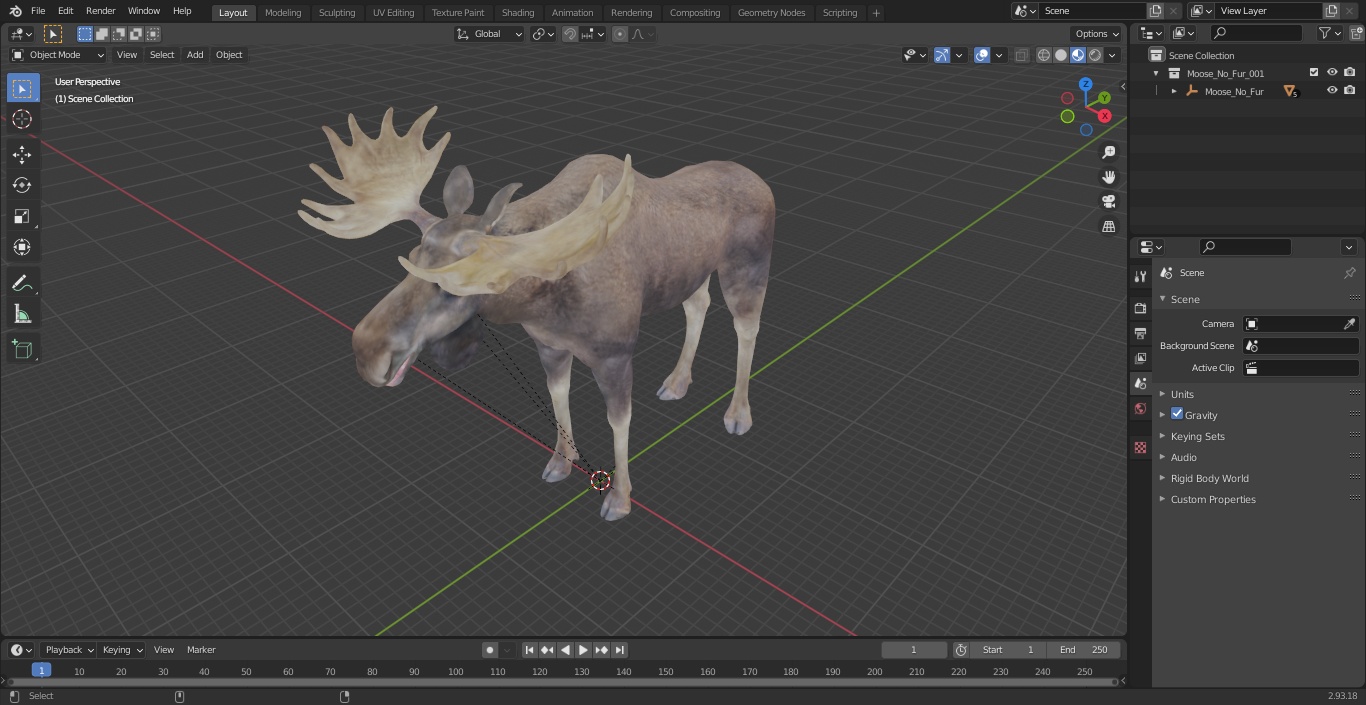The image size is (1366, 705).
Task: Activate the Rotate tool
Action: 22,185
